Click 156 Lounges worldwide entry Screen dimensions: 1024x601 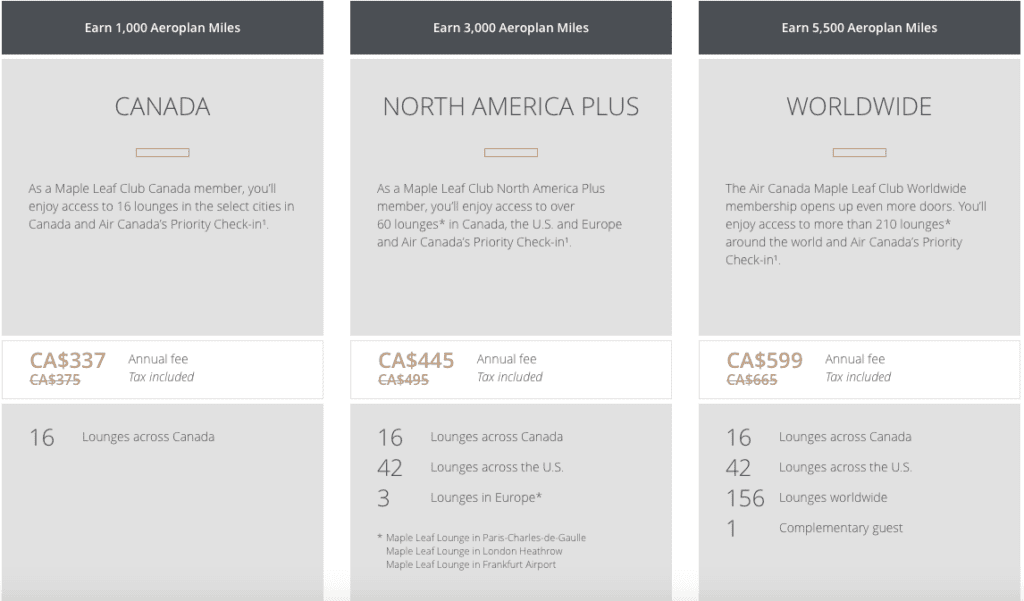(x=807, y=498)
